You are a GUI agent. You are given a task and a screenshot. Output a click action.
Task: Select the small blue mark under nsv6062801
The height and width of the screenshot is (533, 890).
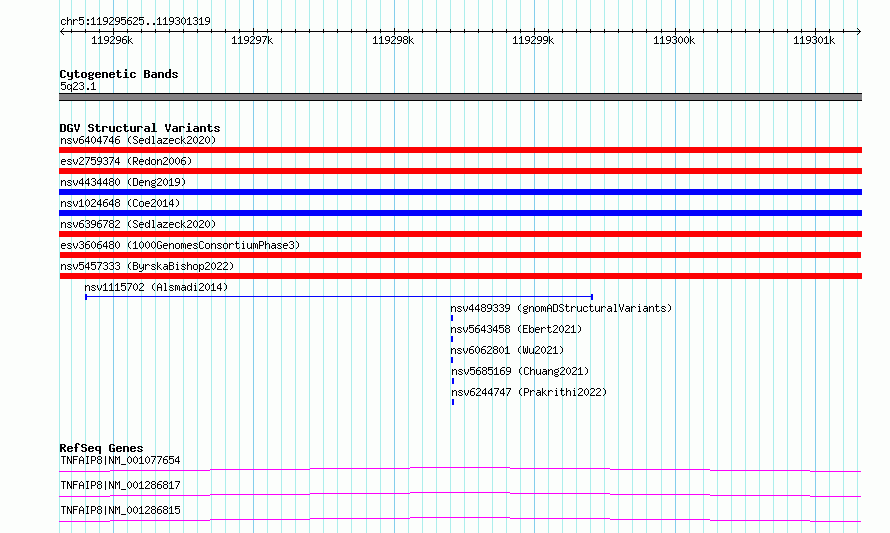(452, 360)
